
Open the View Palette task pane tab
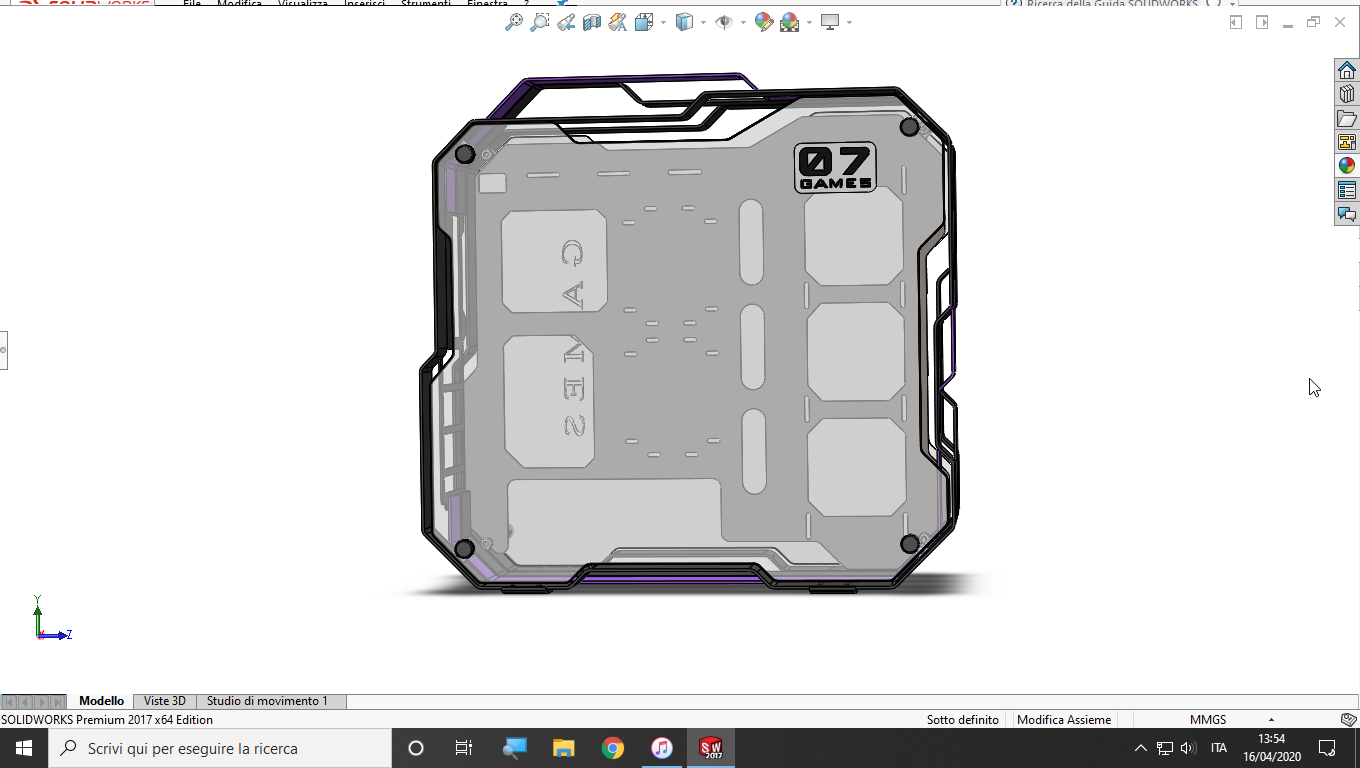point(1347,142)
